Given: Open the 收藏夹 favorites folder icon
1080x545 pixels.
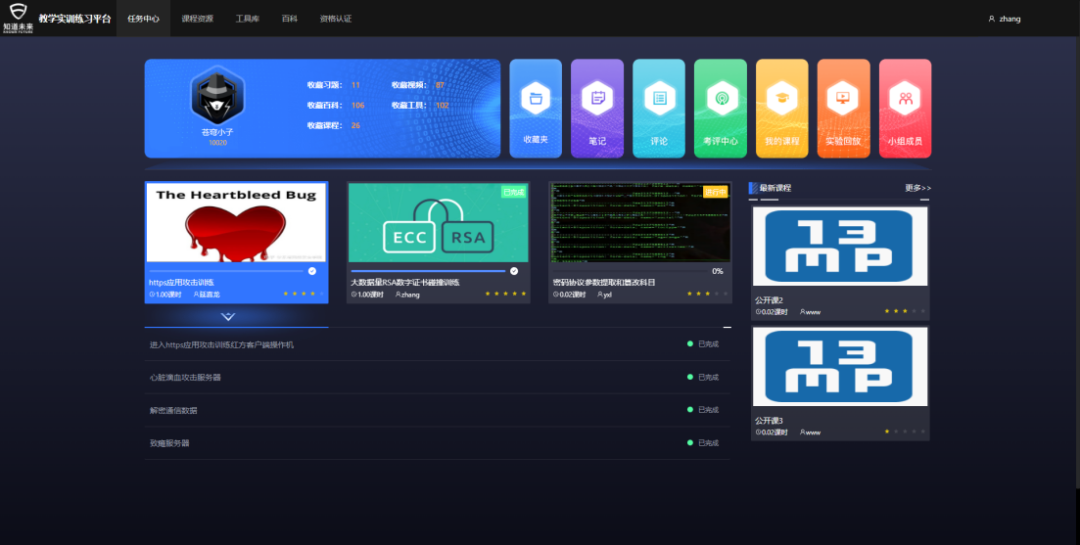Looking at the screenshot, I should [535, 100].
